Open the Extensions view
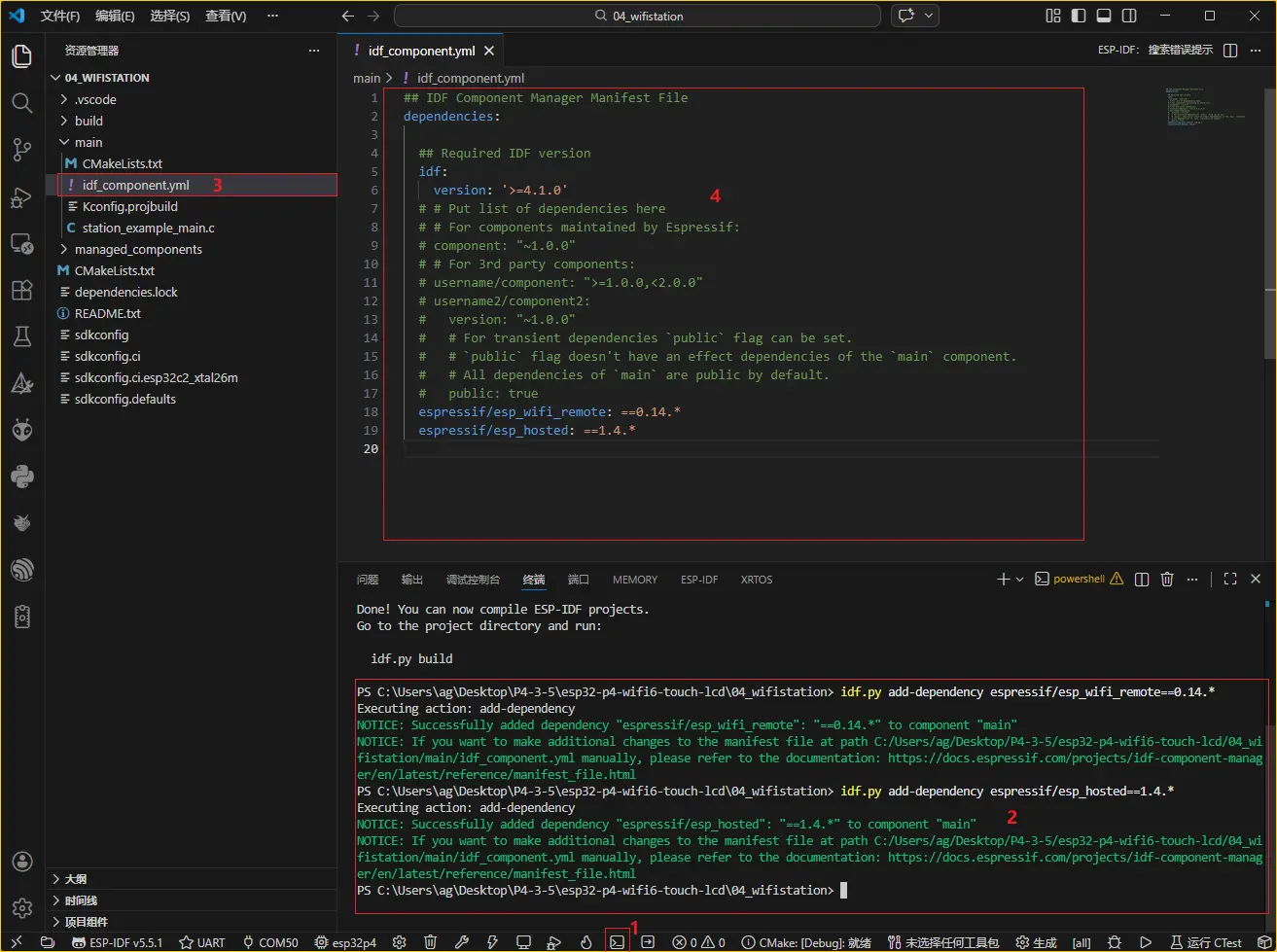The image size is (1277, 952). pyautogui.click(x=21, y=290)
